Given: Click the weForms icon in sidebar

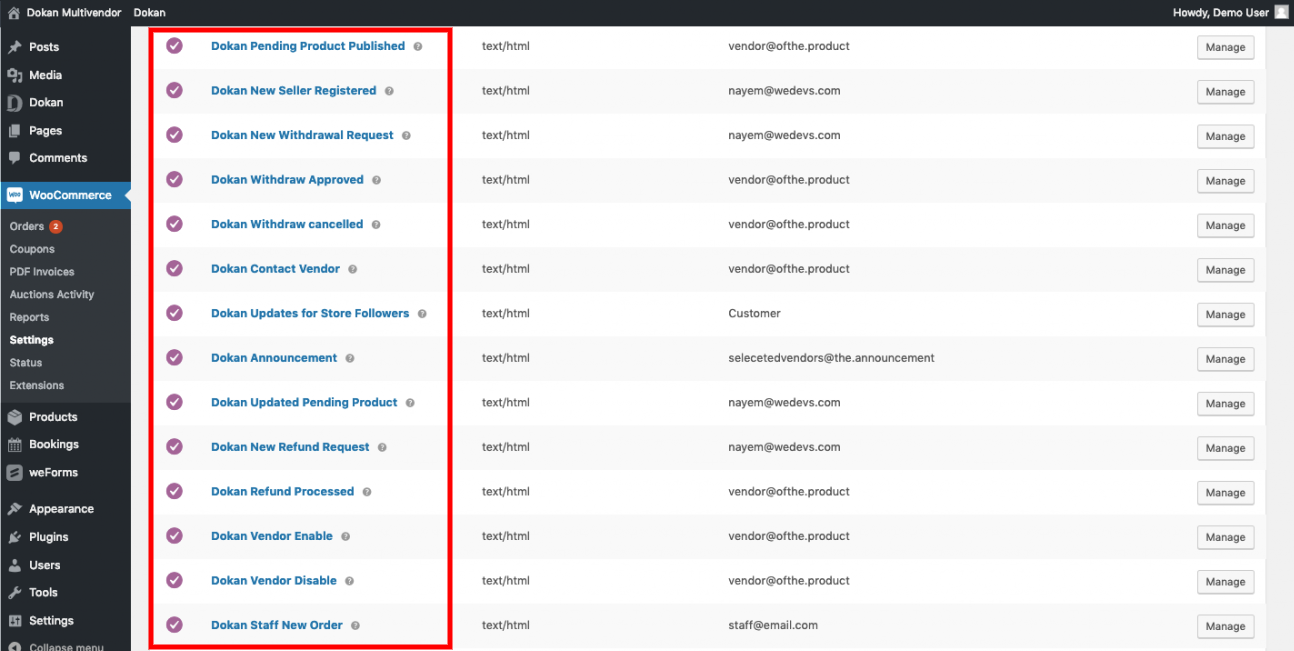Looking at the screenshot, I should (15, 473).
